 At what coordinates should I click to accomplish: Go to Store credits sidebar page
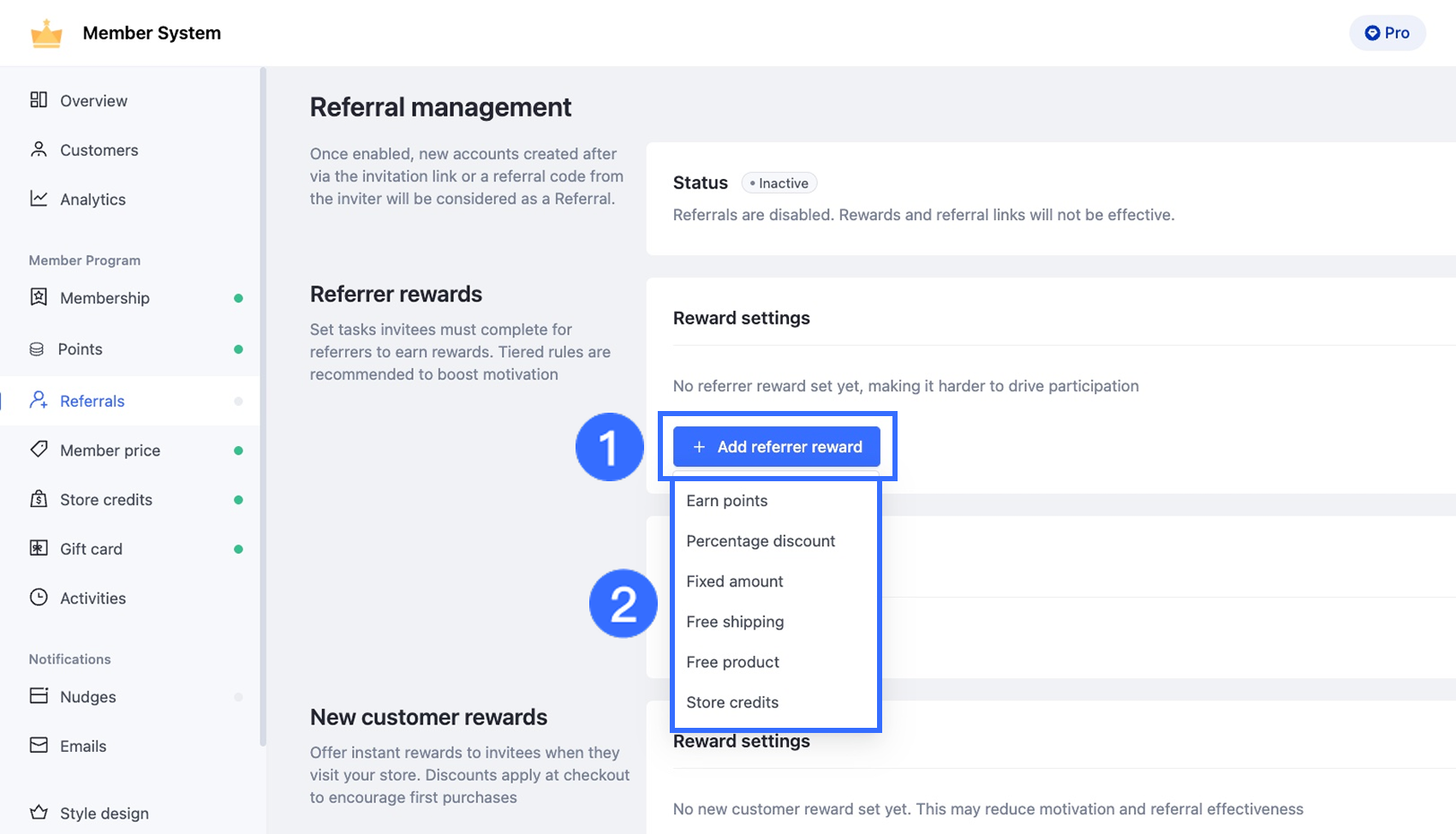pyautogui.click(x=106, y=500)
